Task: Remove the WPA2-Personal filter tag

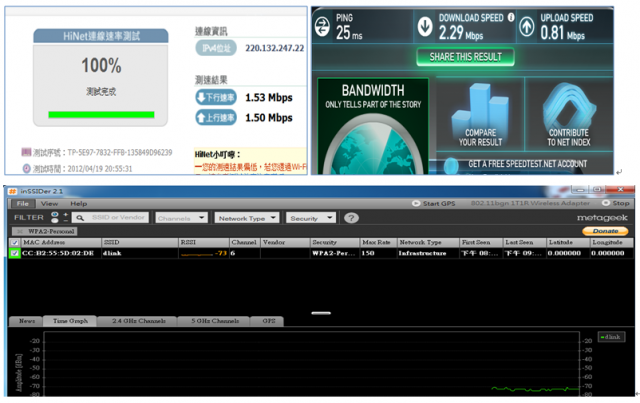Action: (x=20, y=231)
